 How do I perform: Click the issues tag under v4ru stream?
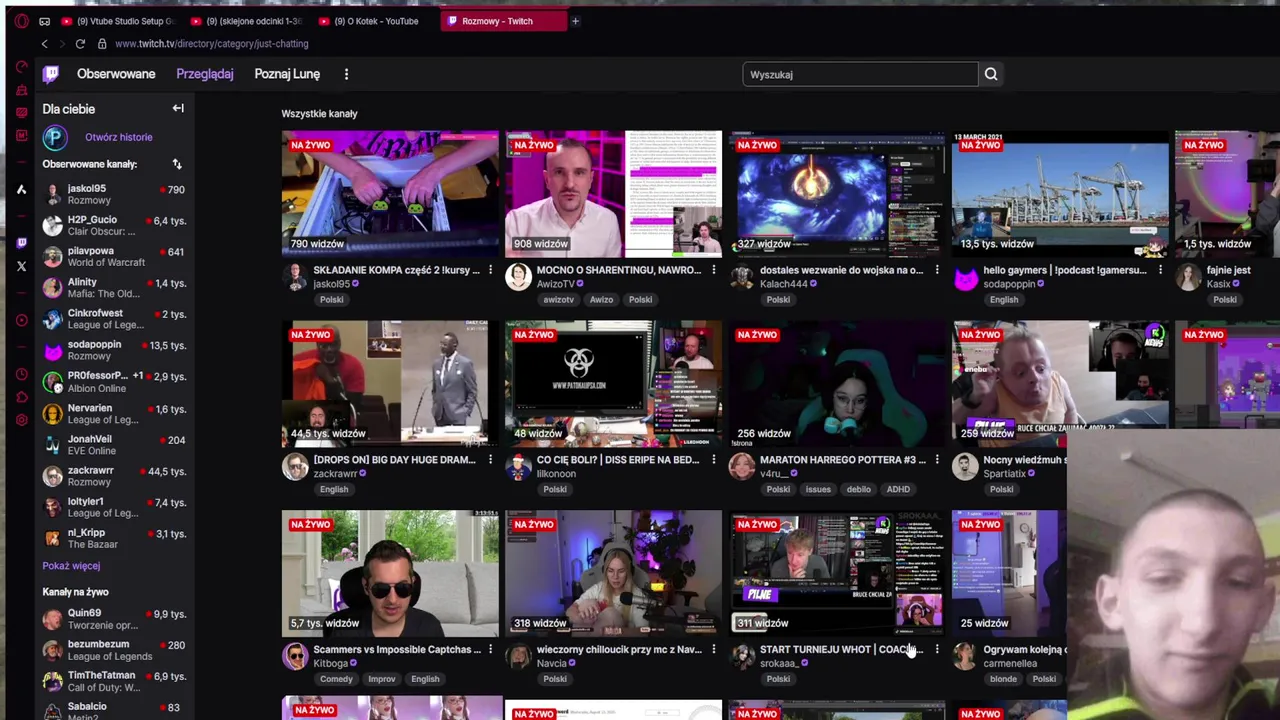click(818, 489)
